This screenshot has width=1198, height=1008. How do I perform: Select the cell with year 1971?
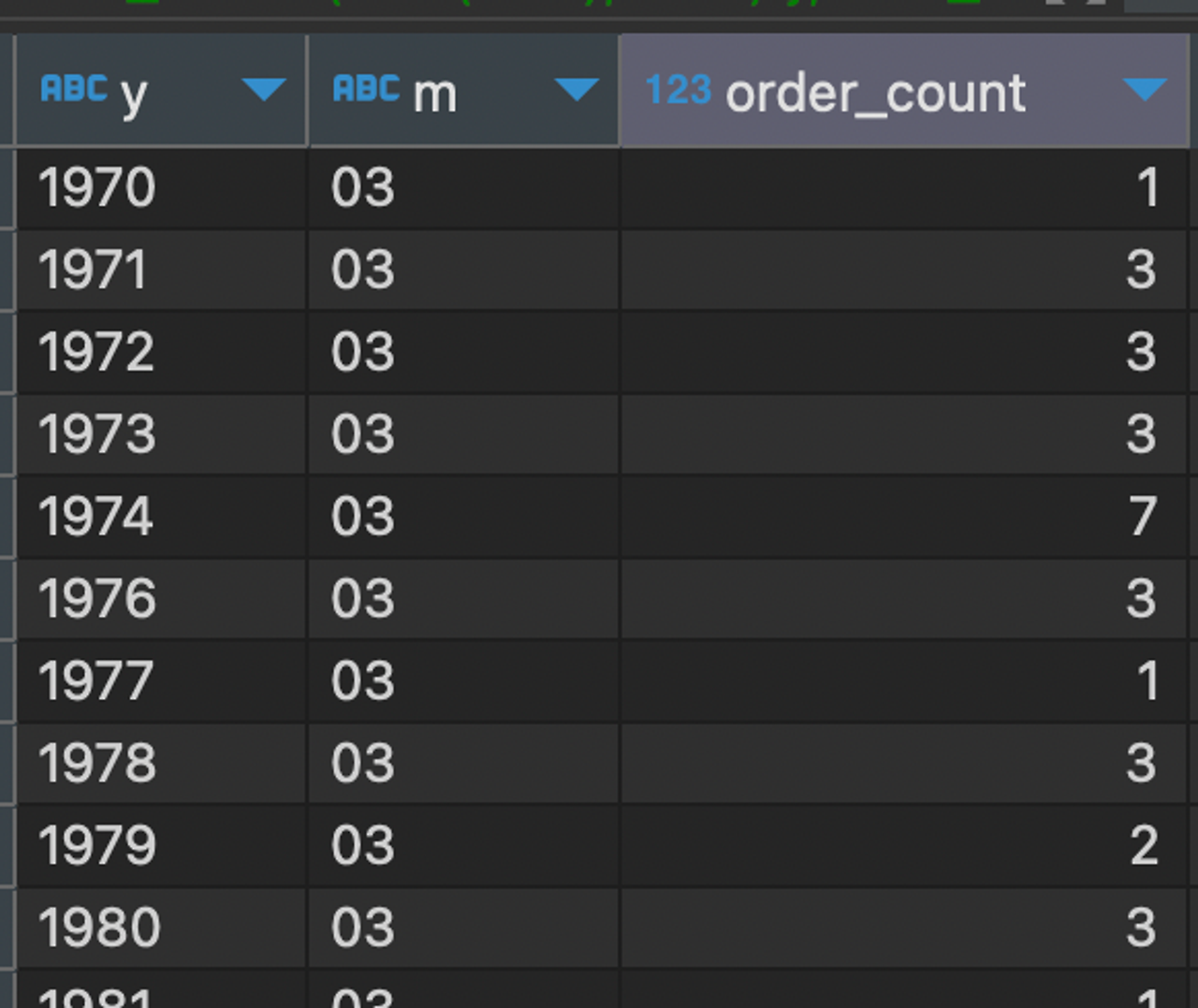162,270
